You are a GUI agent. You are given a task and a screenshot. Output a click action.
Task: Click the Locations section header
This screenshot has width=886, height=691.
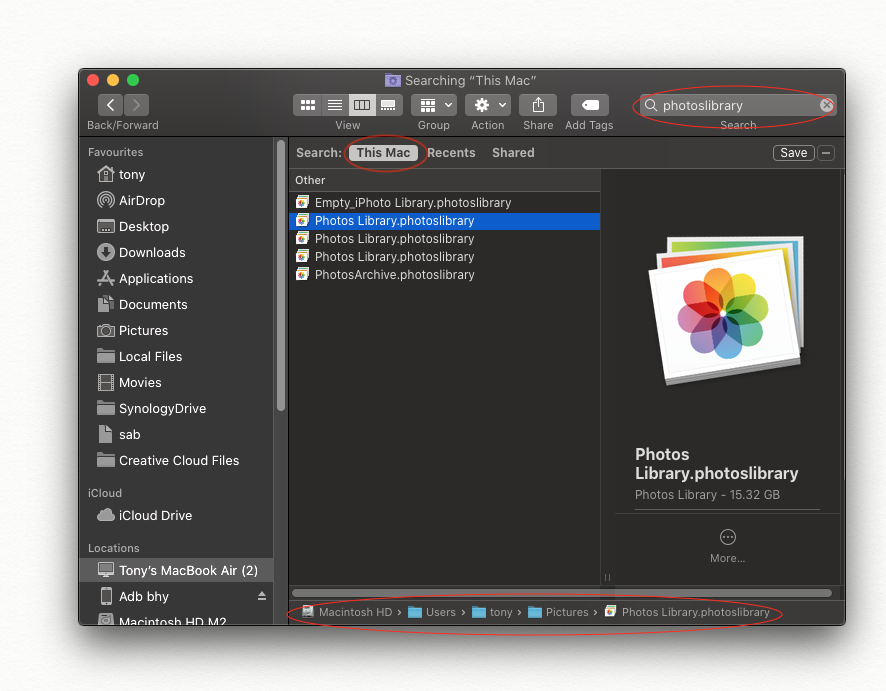tap(114, 547)
